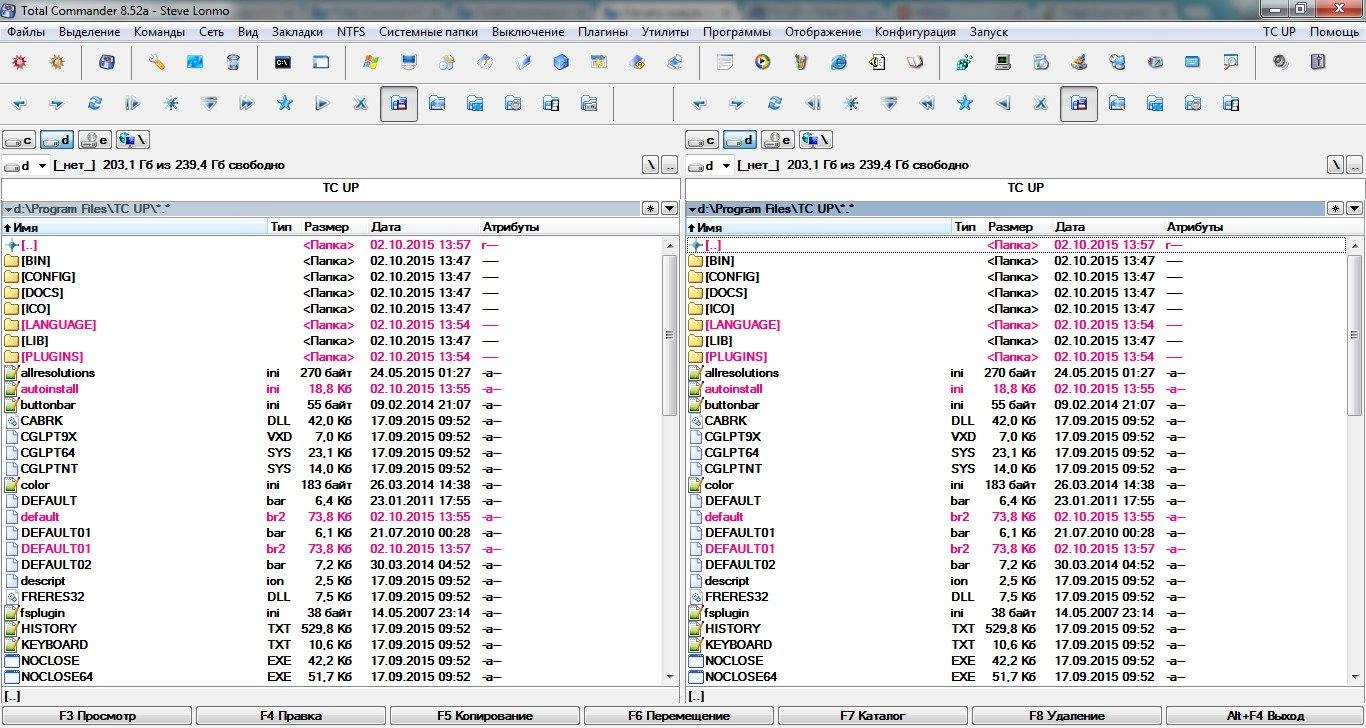This screenshot has width=1366, height=728.
Task: Select network drive button in right panel
Action: coord(816,140)
